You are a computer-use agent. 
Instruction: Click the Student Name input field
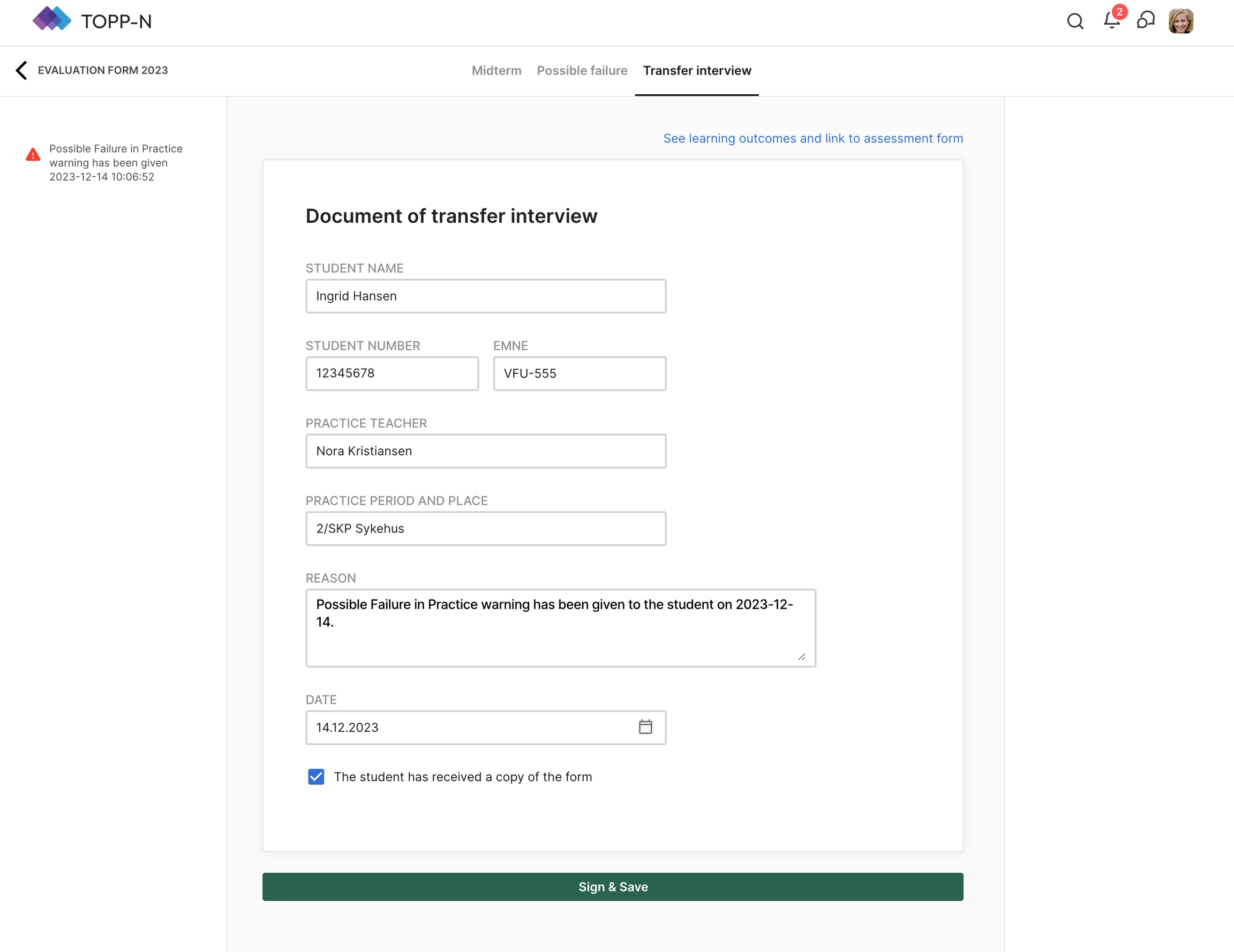click(485, 296)
